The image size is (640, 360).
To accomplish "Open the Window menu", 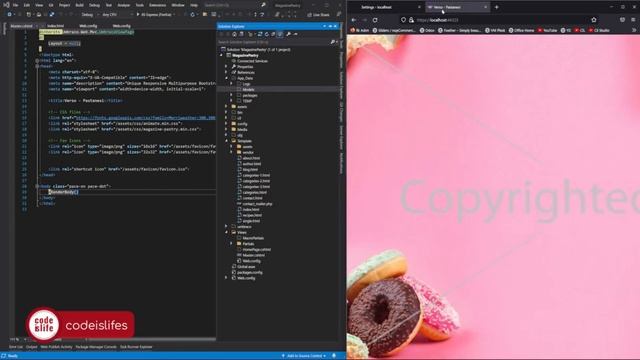I will 178,5.
